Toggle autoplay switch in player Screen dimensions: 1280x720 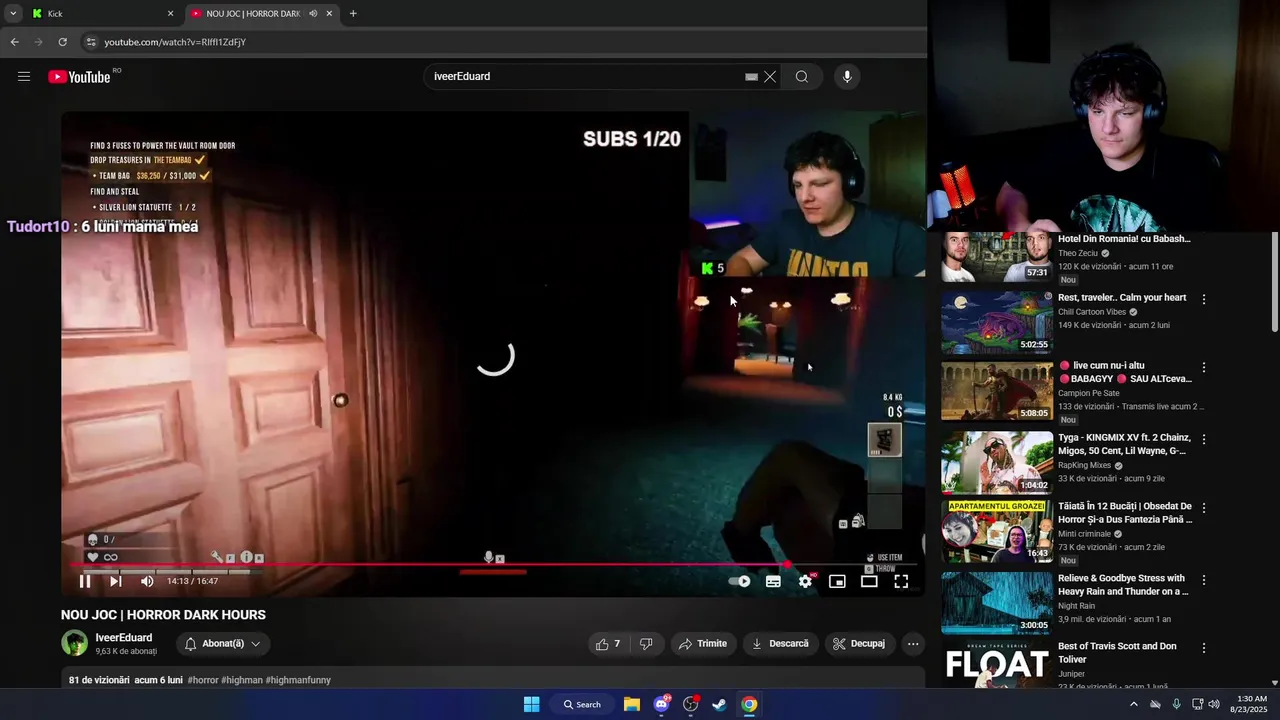pyautogui.click(x=740, y=581)
